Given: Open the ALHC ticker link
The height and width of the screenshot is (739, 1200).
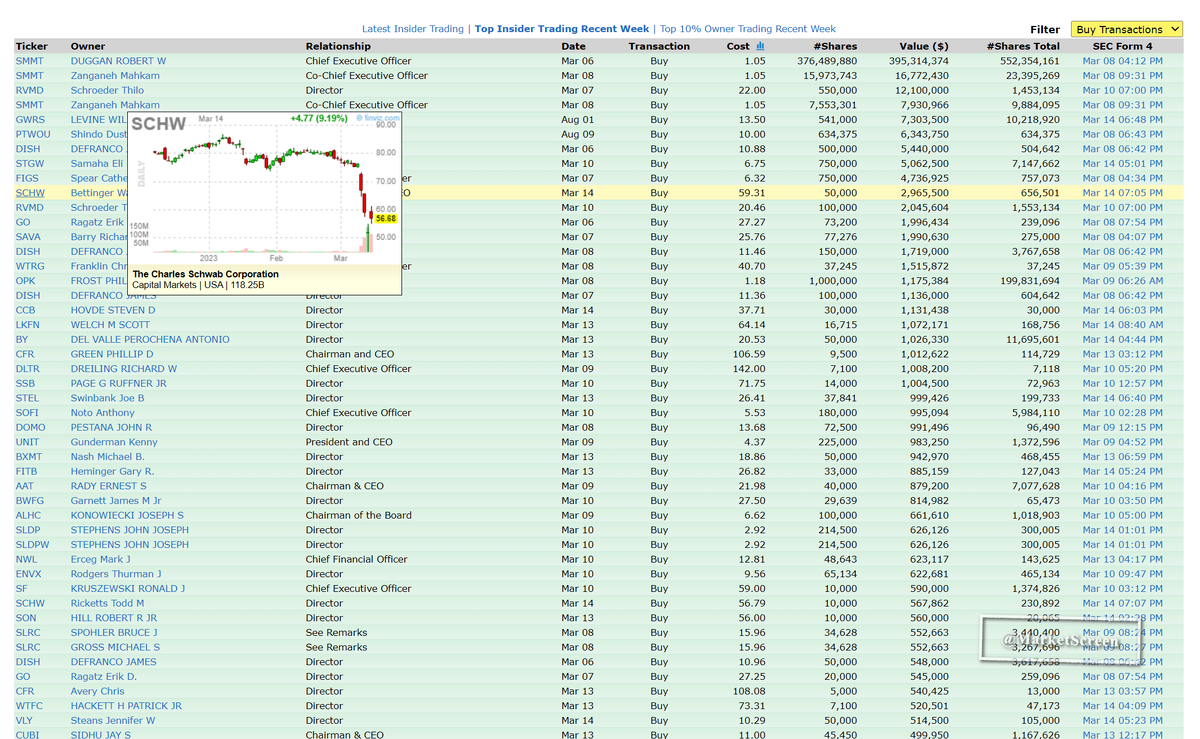Looking at the screenshot, I should point(29,515).
